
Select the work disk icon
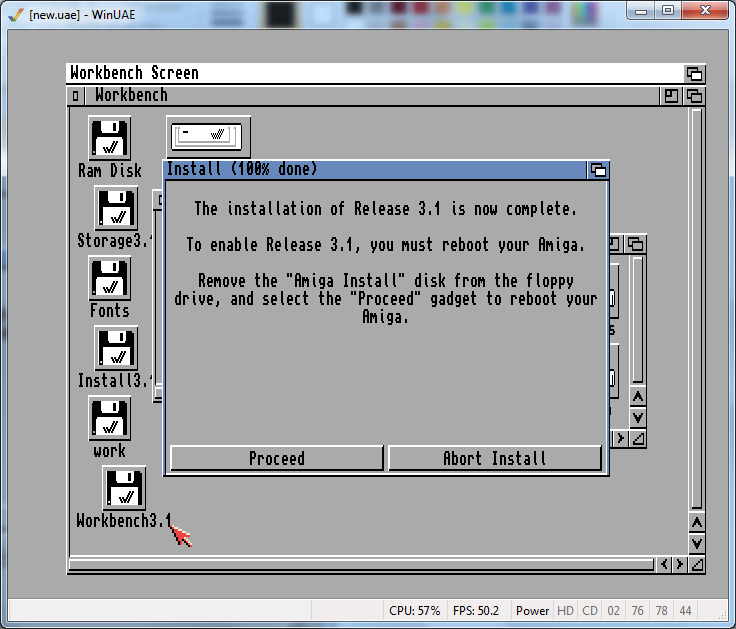click(x=109, y=418)
